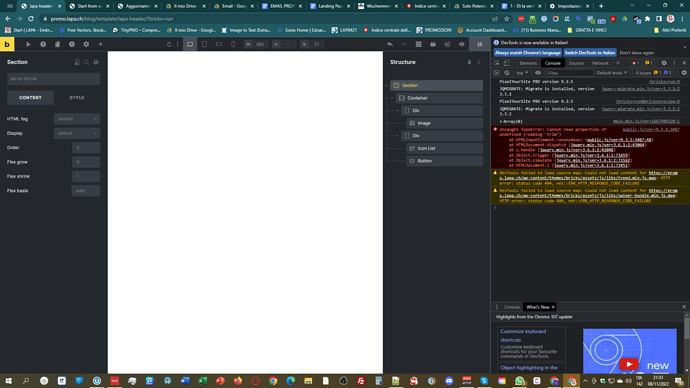This screenshot has width=690, height=388.
Task: Save the template with the save icon
Action: (x=480, y=44)
